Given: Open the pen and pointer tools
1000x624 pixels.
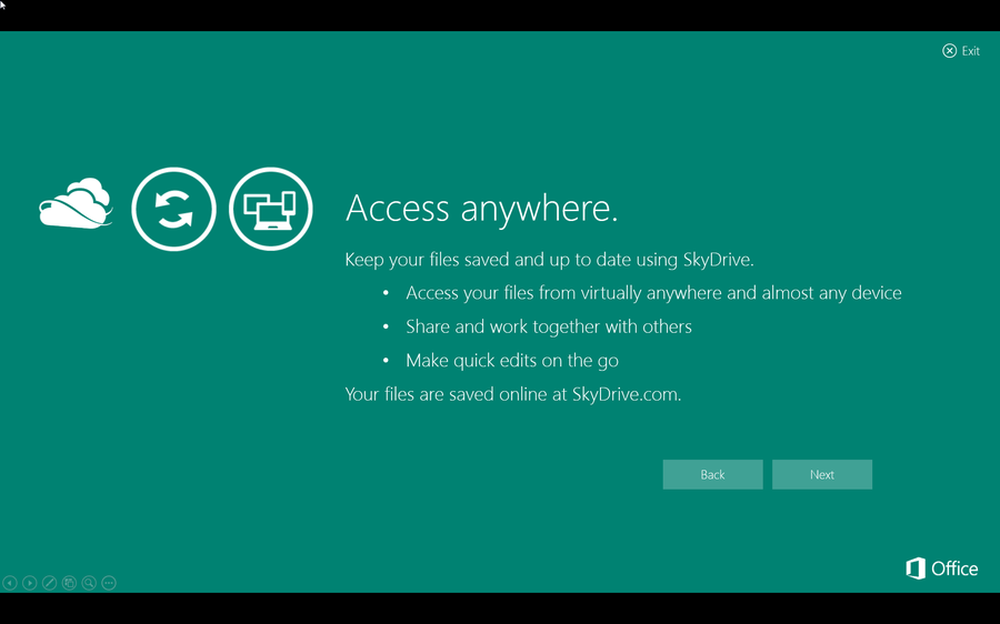Looking at the screenshot, I should point(49,583).
